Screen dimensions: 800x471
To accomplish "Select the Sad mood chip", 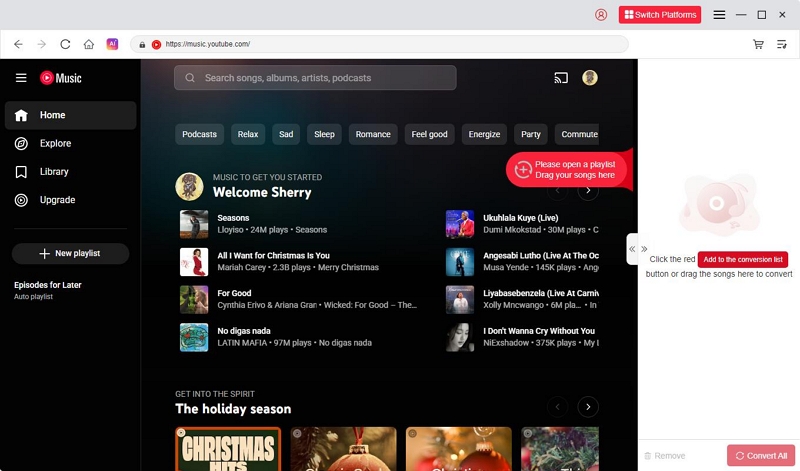I will coord(286,134).
